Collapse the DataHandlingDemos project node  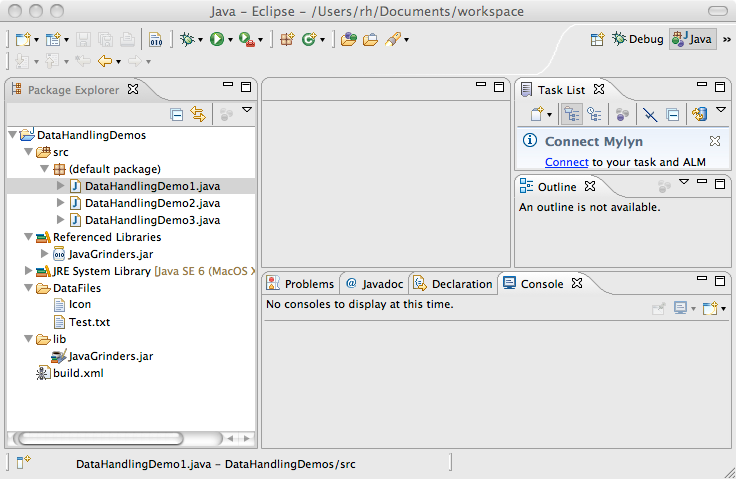pos(13,135)
